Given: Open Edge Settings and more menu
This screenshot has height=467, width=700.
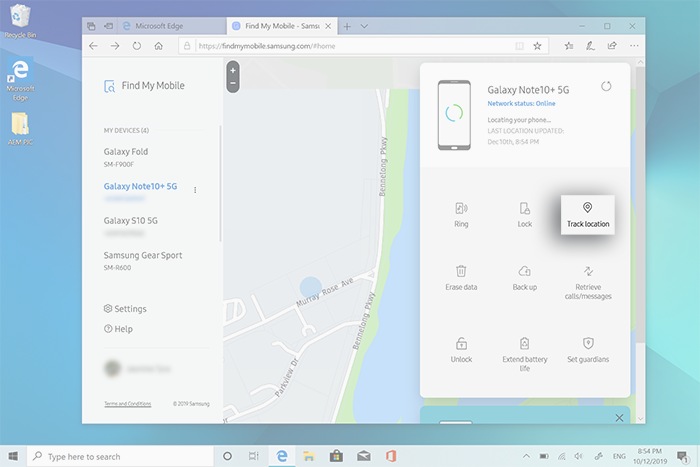Looking at the screenshot, I should pyautogui.click(x=634, y=46).
